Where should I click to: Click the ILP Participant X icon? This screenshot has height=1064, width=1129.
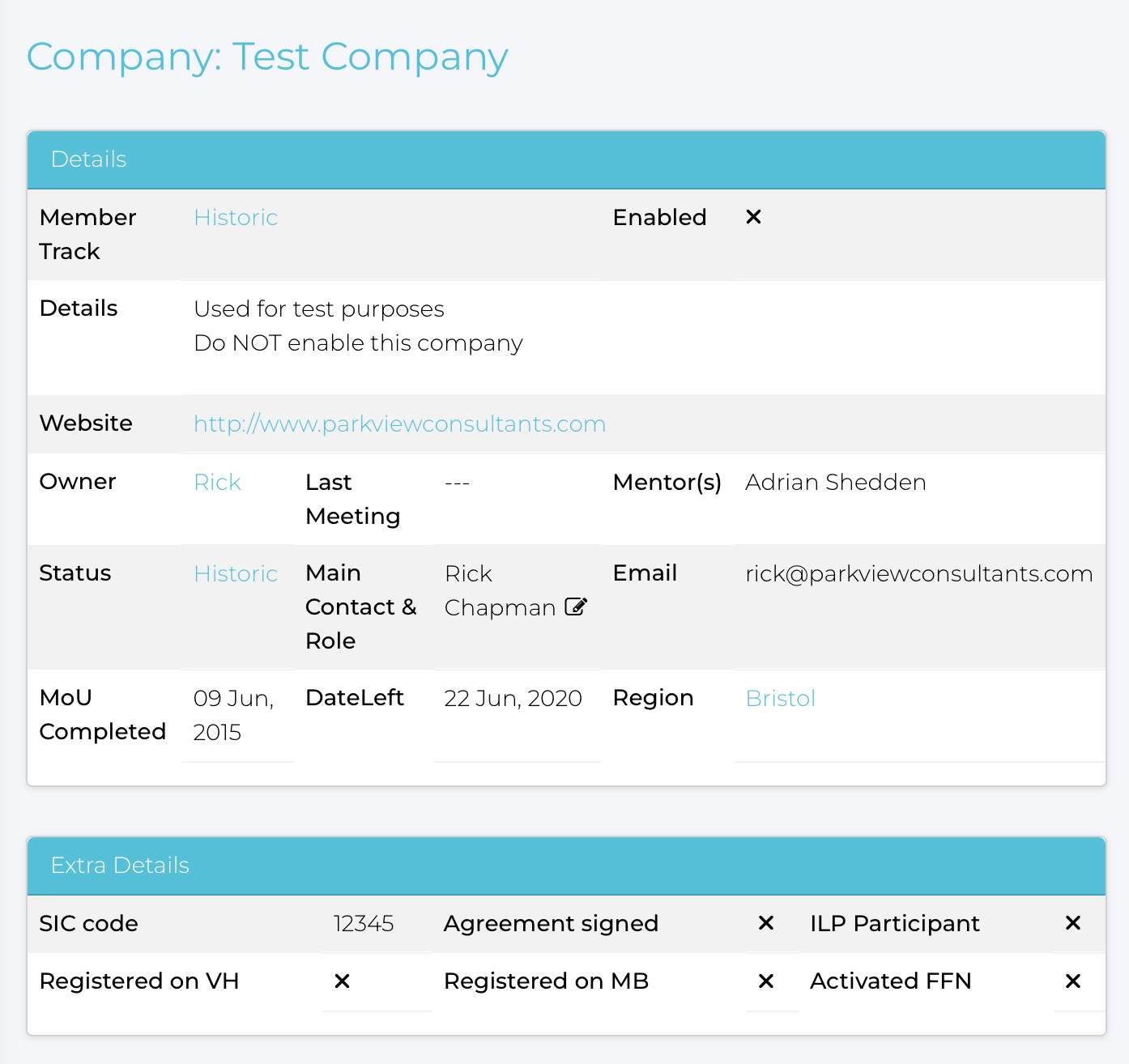(1073, 923)
